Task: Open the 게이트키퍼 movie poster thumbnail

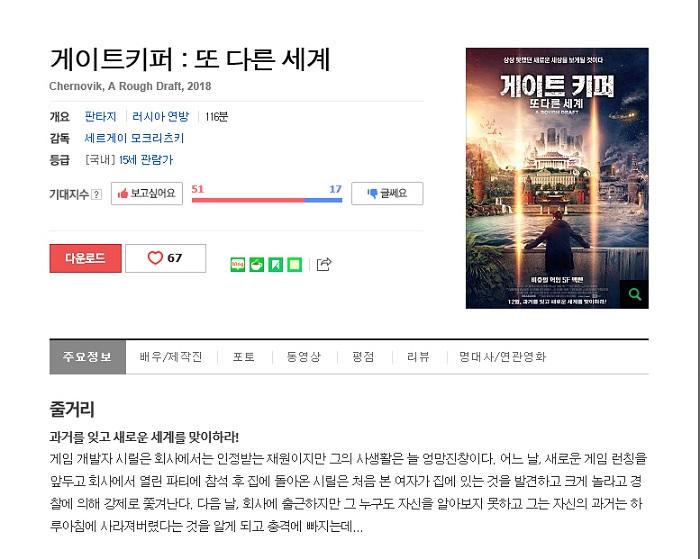Action: 557,178
